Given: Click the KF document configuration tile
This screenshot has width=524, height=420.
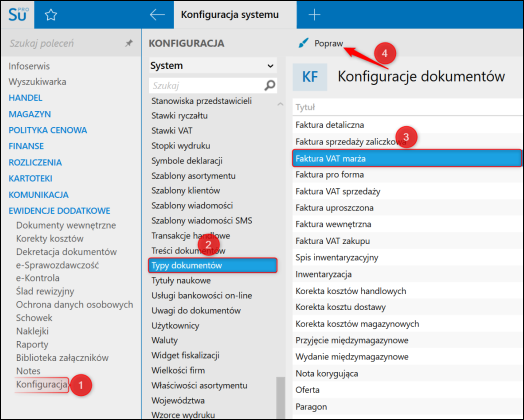Looking at the screenshot, I should 310,77.
